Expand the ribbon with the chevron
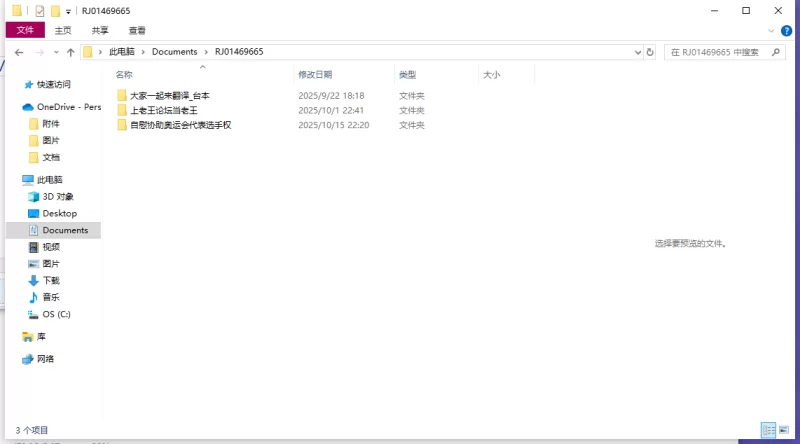The height and width of the screenshot is (444, 800). 772,31
